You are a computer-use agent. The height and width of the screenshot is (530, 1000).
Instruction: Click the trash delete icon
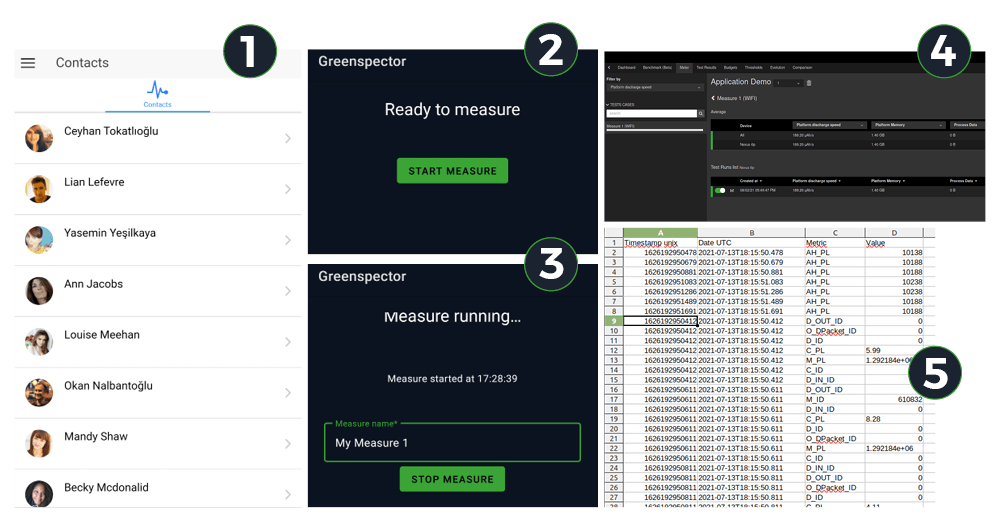tap(809, 83)
